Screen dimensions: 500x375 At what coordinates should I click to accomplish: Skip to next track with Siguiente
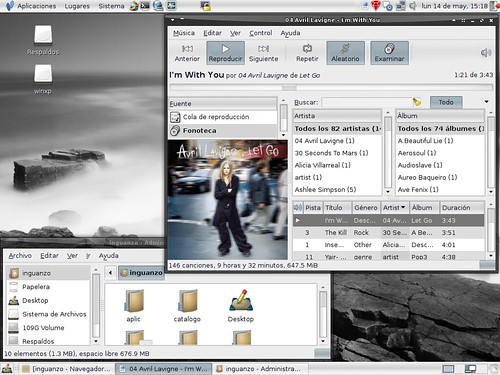263,53
